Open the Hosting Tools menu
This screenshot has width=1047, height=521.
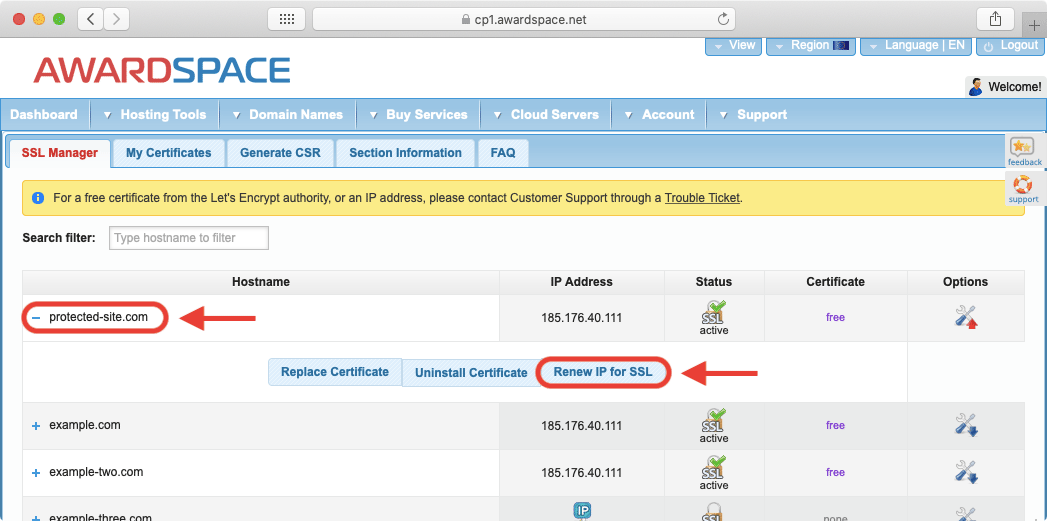click(162, 114)
